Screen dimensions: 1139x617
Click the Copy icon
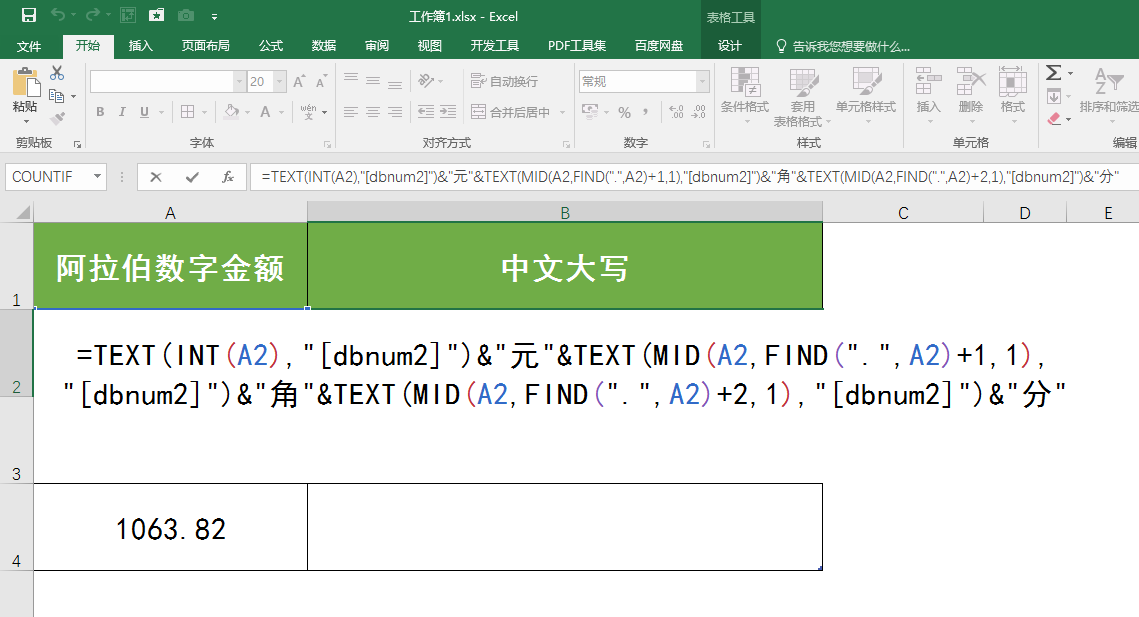(57, 95)
